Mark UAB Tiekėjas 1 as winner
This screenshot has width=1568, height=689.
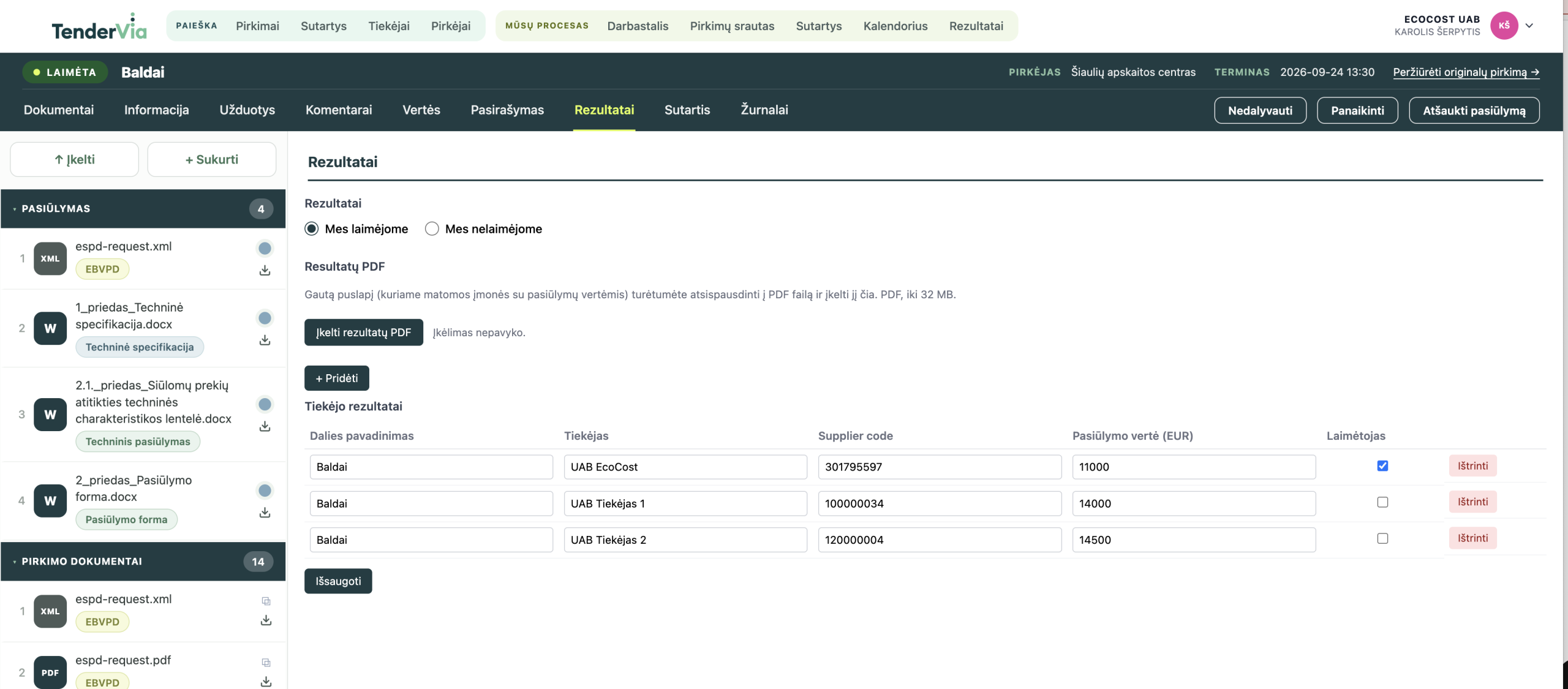coord(1382,502)
